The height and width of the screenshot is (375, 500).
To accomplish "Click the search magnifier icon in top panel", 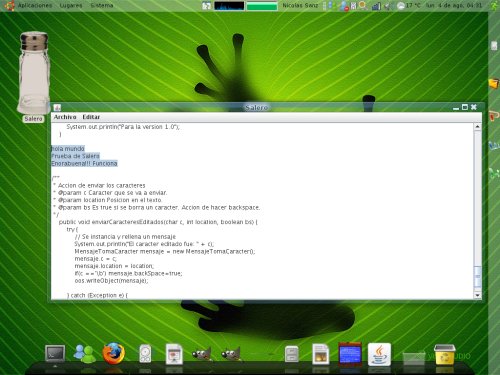I will (363, 6).
